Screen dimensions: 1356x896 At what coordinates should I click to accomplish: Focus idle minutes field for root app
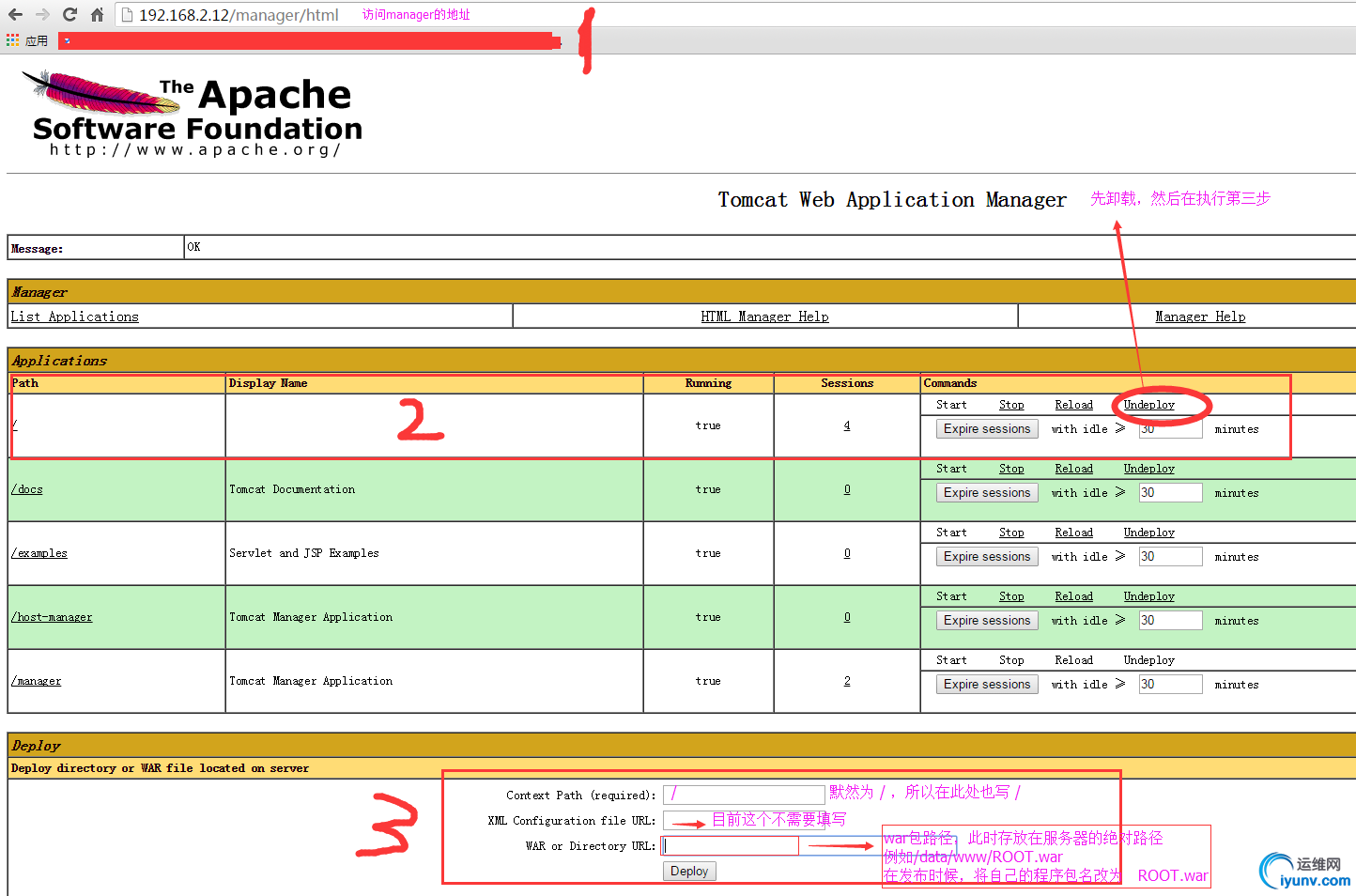coord(1170,429)
